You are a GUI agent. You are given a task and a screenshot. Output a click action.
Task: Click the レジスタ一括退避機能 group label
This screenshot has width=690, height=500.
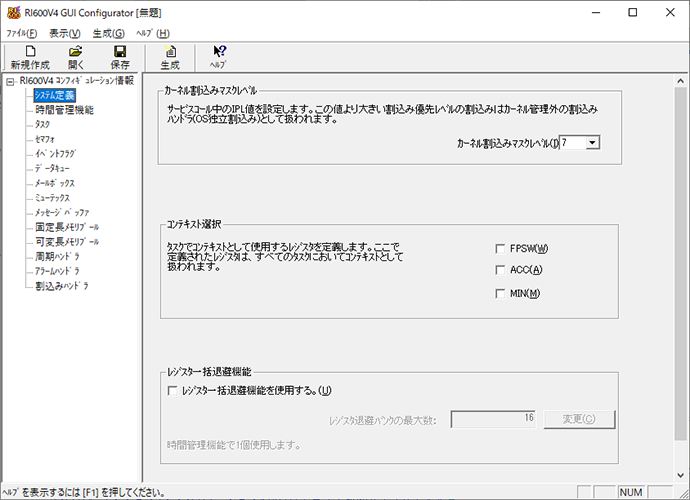pos(209,372)
